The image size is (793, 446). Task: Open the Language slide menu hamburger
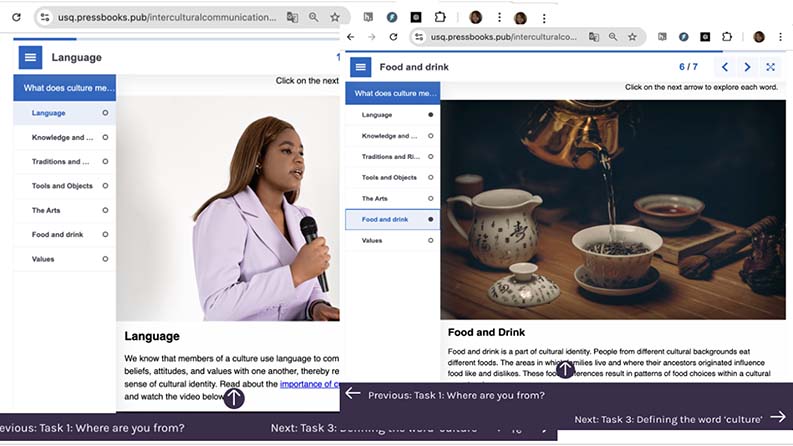point(30,58)
